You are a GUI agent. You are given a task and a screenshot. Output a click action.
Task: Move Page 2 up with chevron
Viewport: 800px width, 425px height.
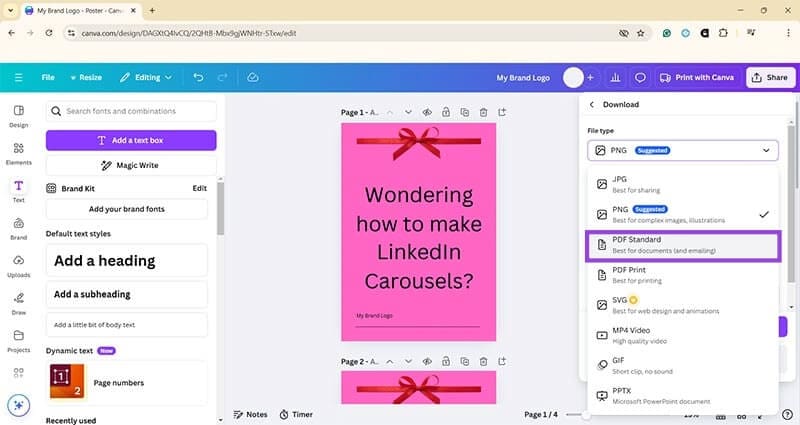(x=390, y=361)
